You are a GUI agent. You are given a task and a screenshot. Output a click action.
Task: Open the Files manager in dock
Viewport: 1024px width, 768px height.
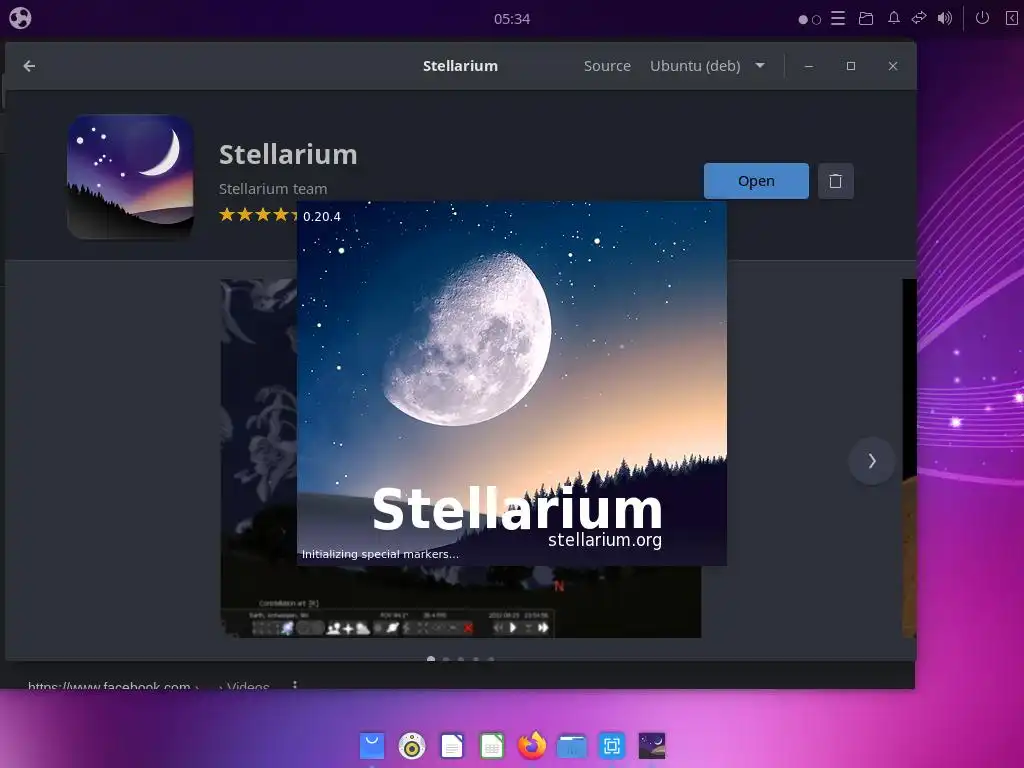coord(571,746)
